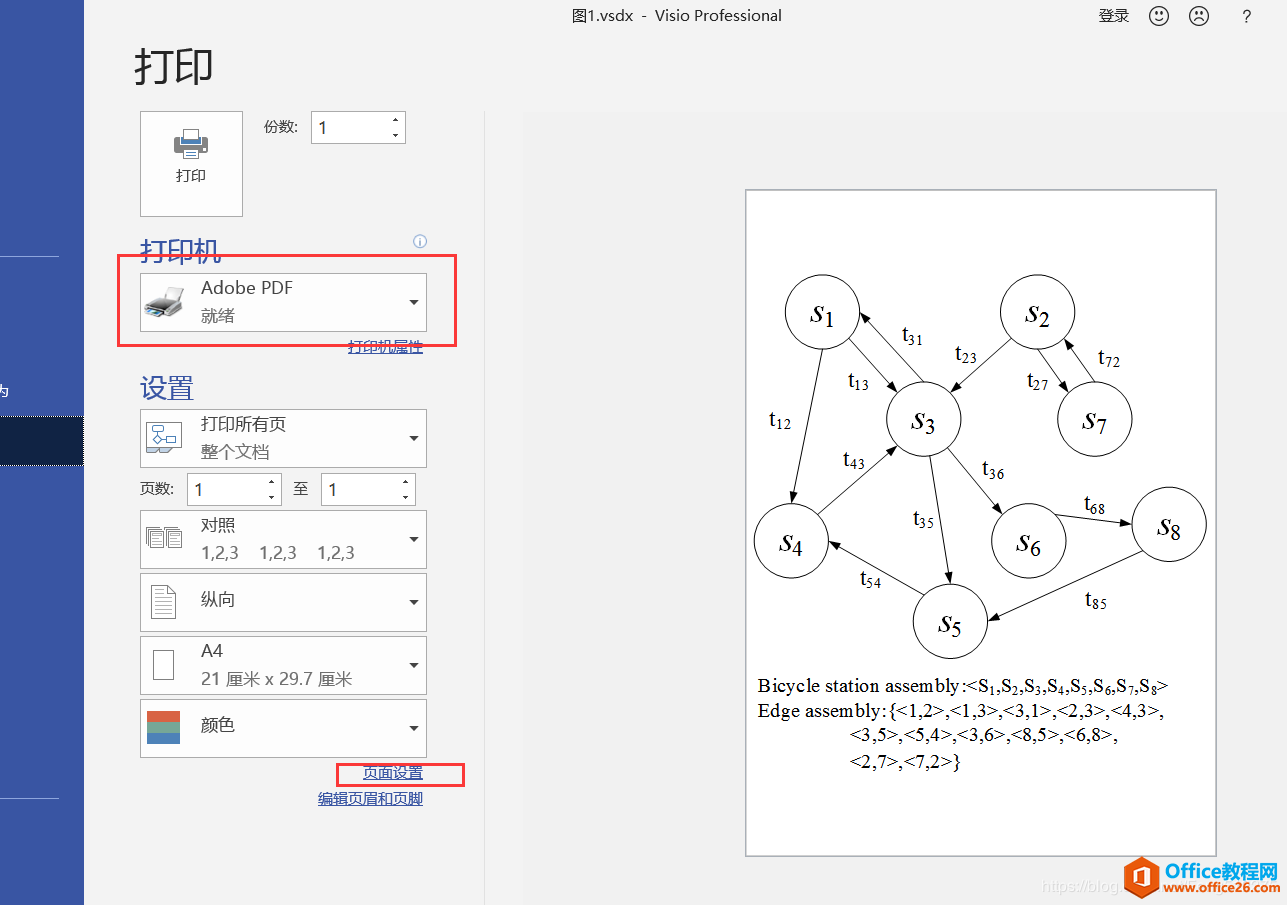
Task: Click the printer info icon
Action: coord(420,241)
